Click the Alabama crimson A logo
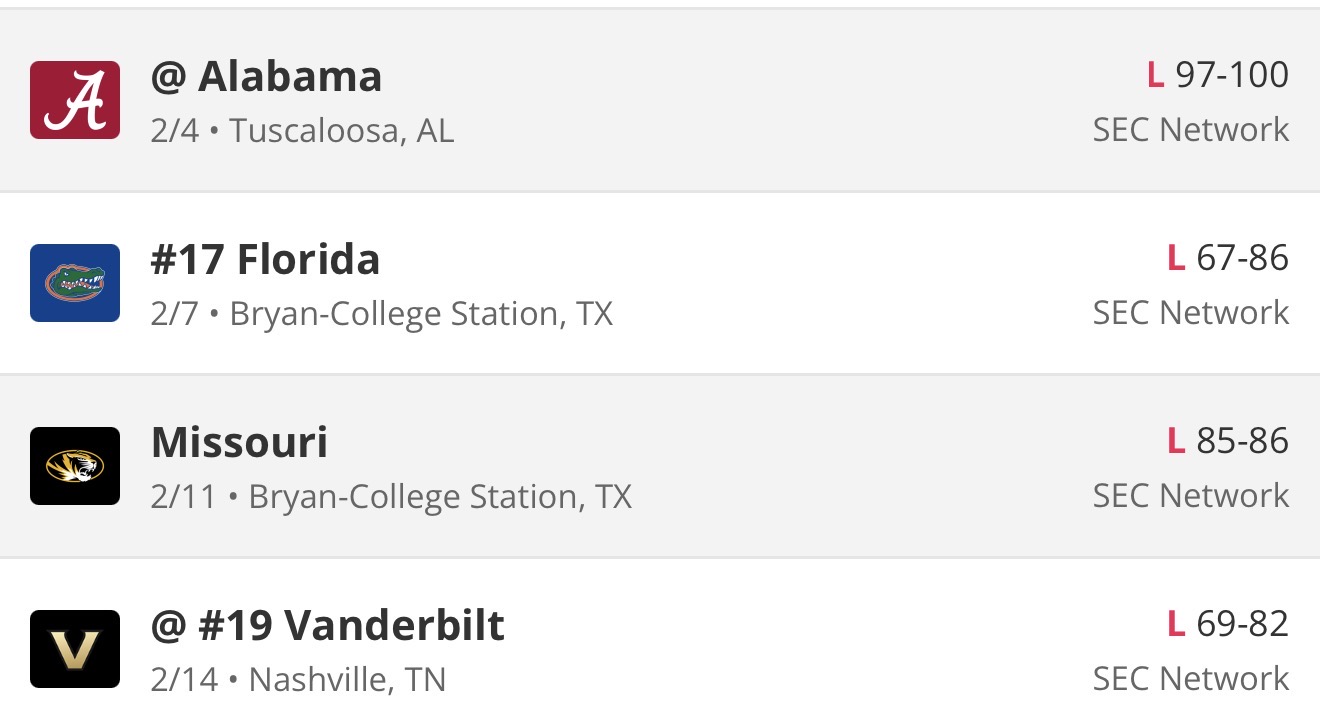 click(75, 100)
